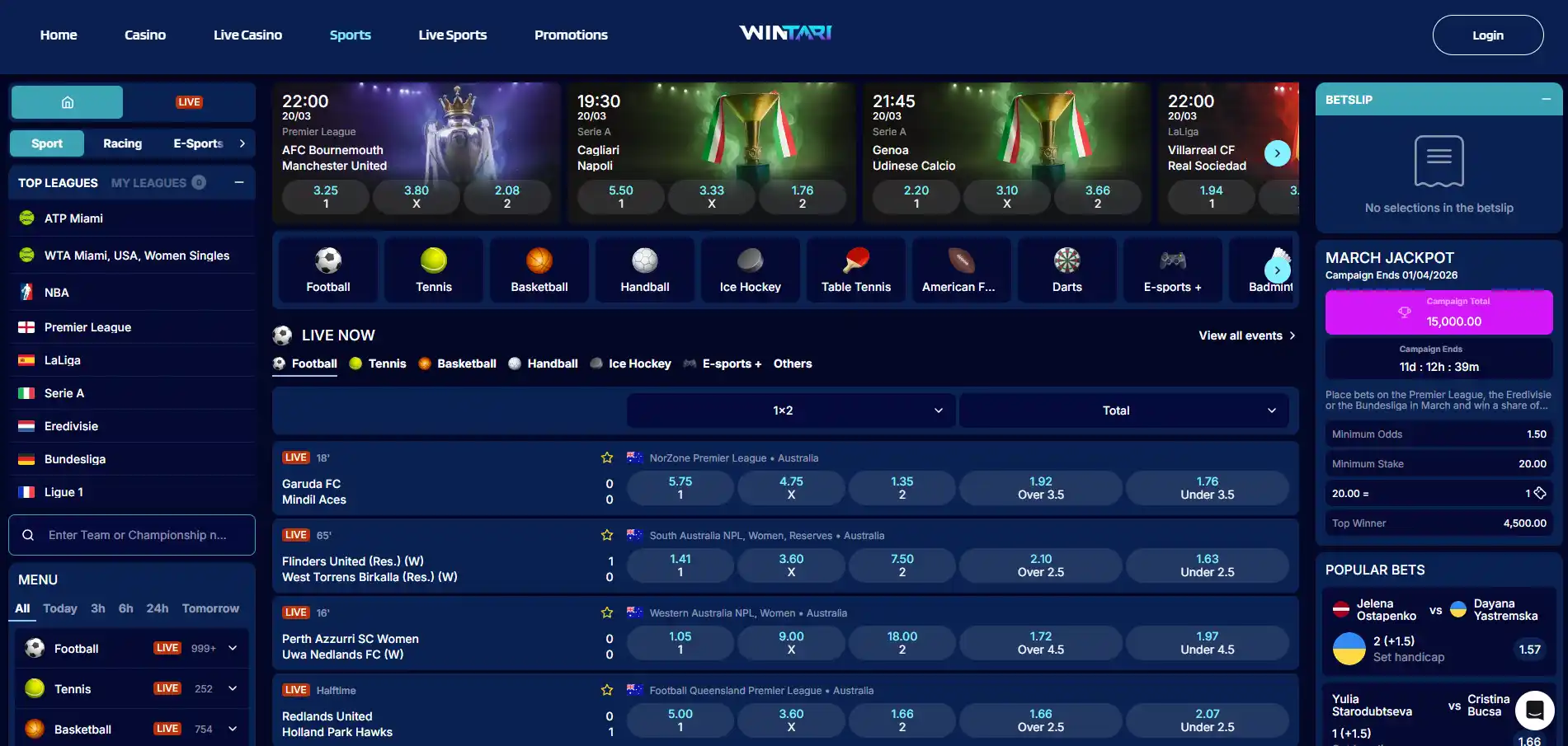The width and height of the screenshot is (1568, 746).
Task: Bet 1.92 on Over 3.5 for Garuda FC
Action: 1041,488
